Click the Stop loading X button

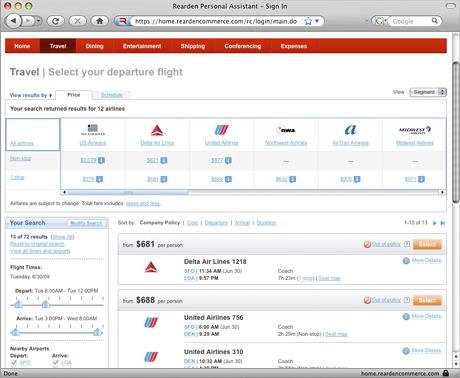(77, 21)
